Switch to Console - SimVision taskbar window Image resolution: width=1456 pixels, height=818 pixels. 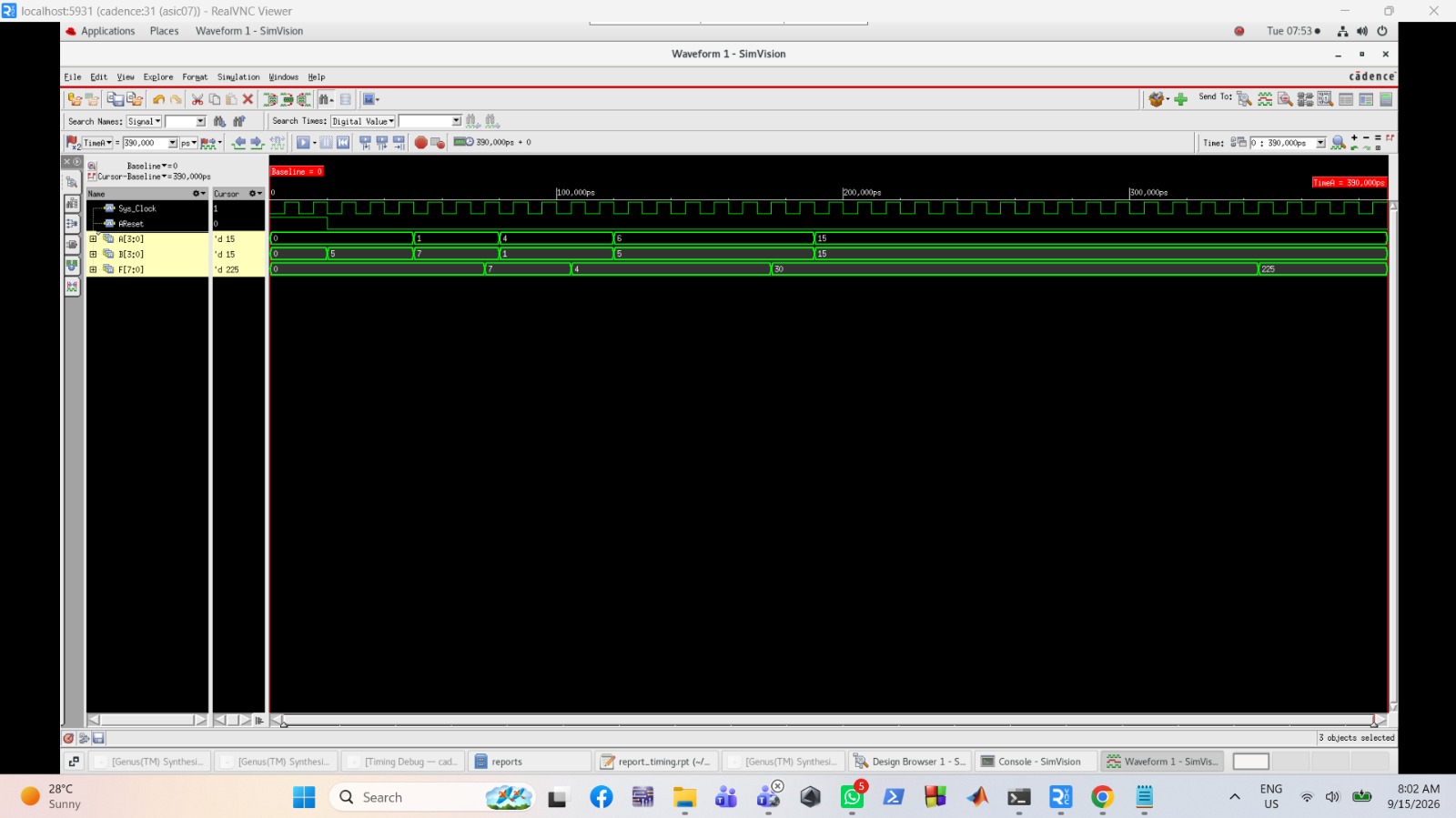point(1036,762)
